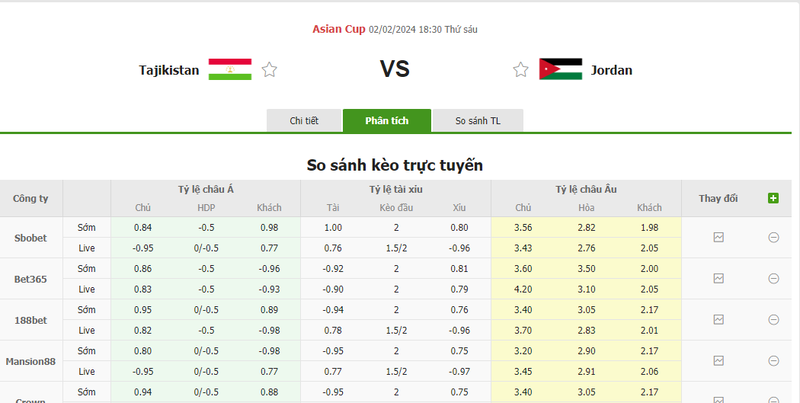
Task: Click the HDP column subheader
Action: [206, 208]
